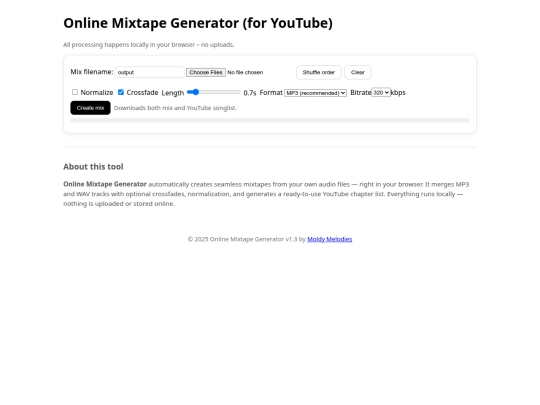
Task: Open the Bitrate 320 dropdown
Action: [x=381, y=92]
